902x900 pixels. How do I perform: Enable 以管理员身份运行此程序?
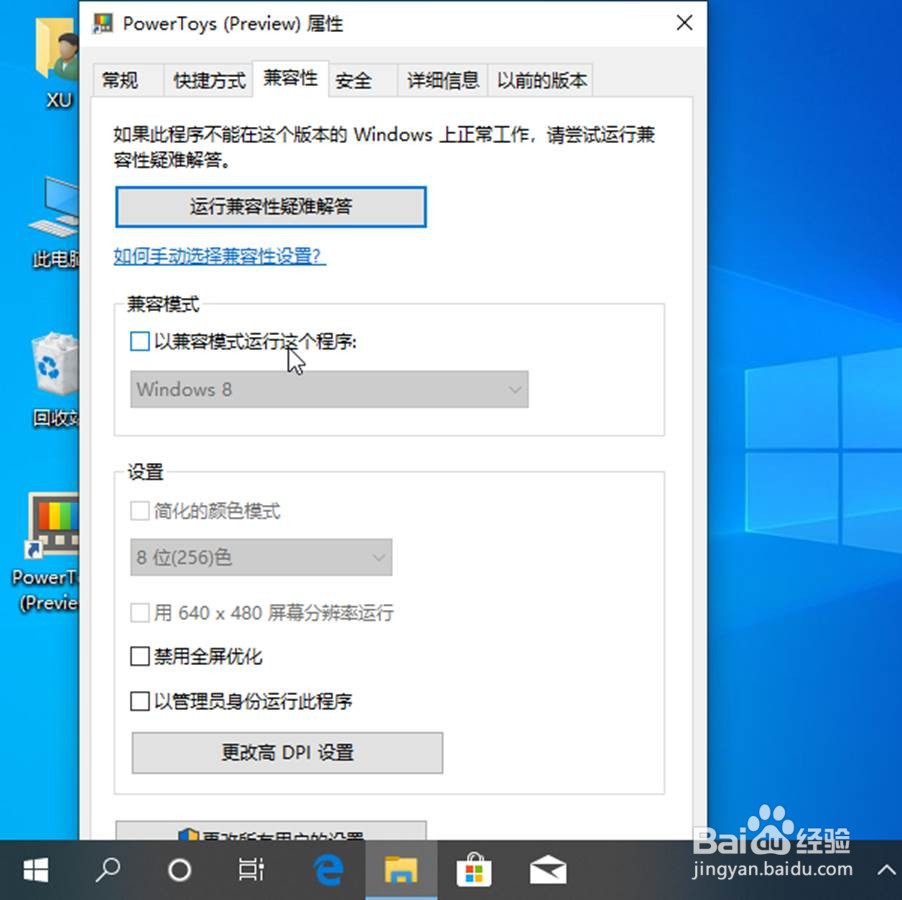[x=138, y=701]
